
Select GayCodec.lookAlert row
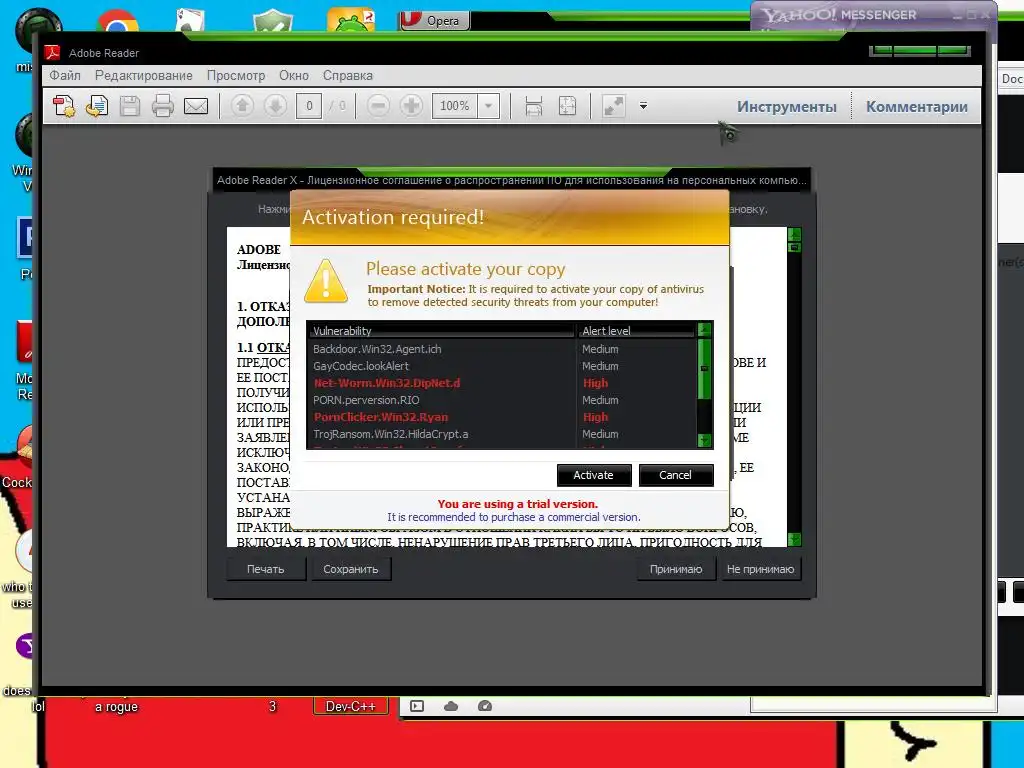503,366
